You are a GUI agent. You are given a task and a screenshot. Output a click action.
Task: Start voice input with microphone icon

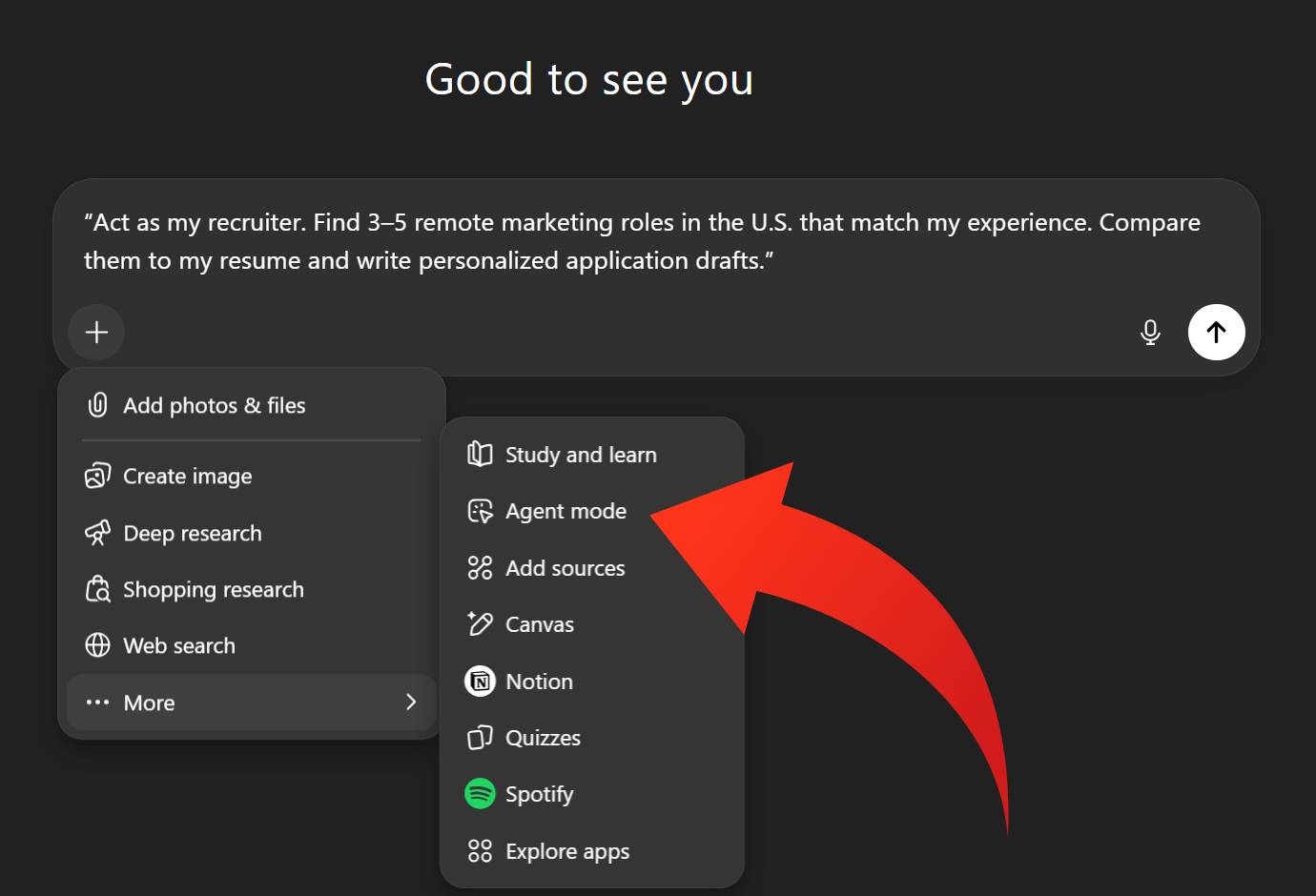point(1150,333)
